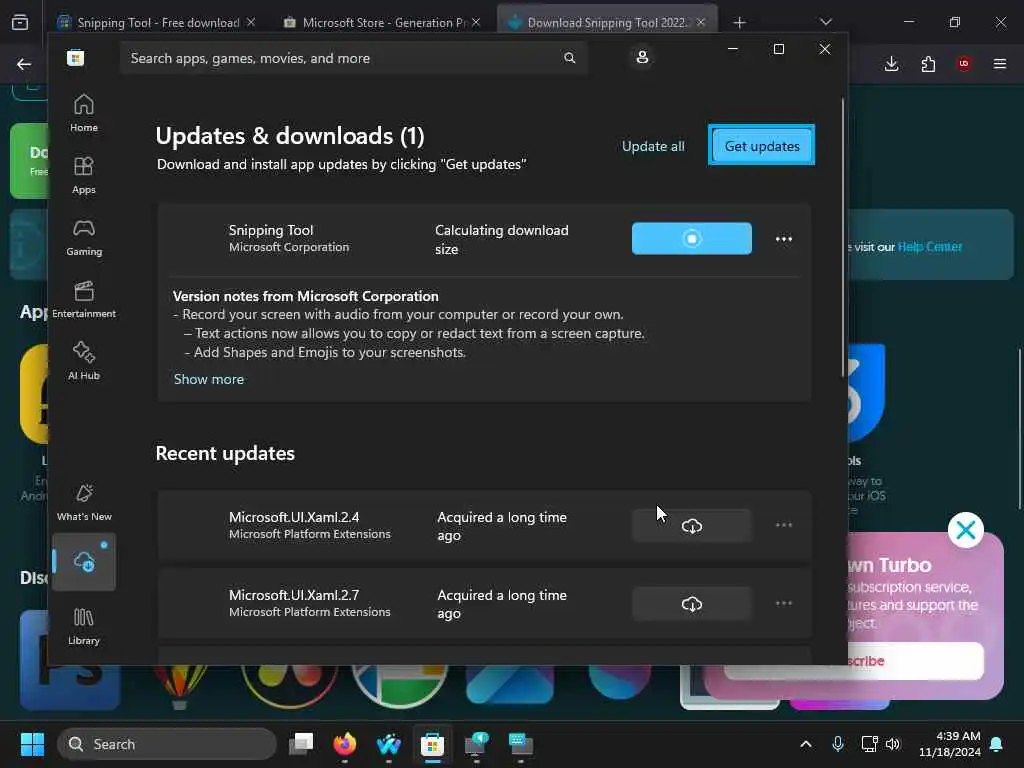Viewport: 1024px width, 768px height.
Task: Open the browser hamburger menu
Action: tap(1000, 64)
